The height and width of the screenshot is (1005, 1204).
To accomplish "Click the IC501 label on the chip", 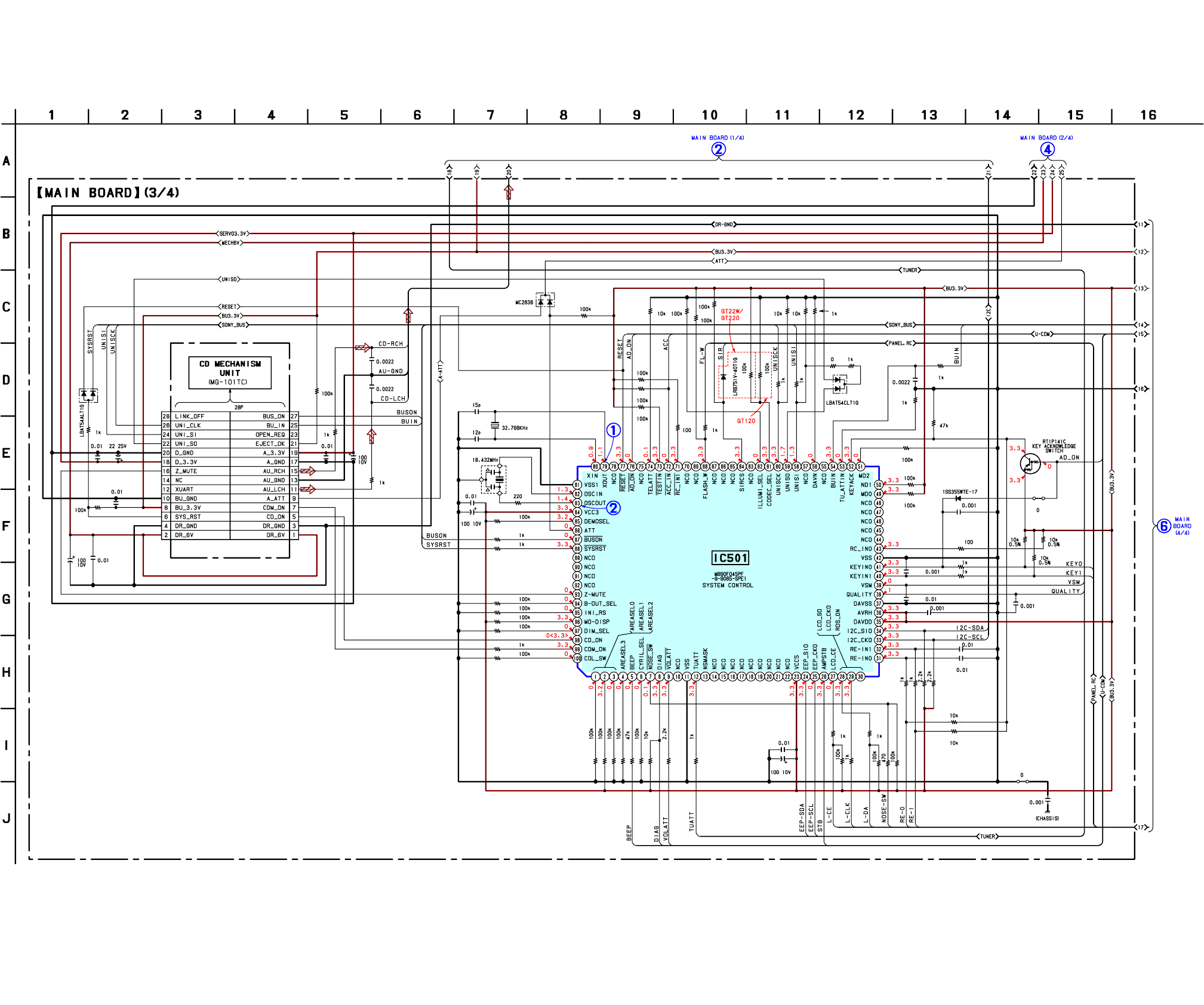I will point(730,558).
